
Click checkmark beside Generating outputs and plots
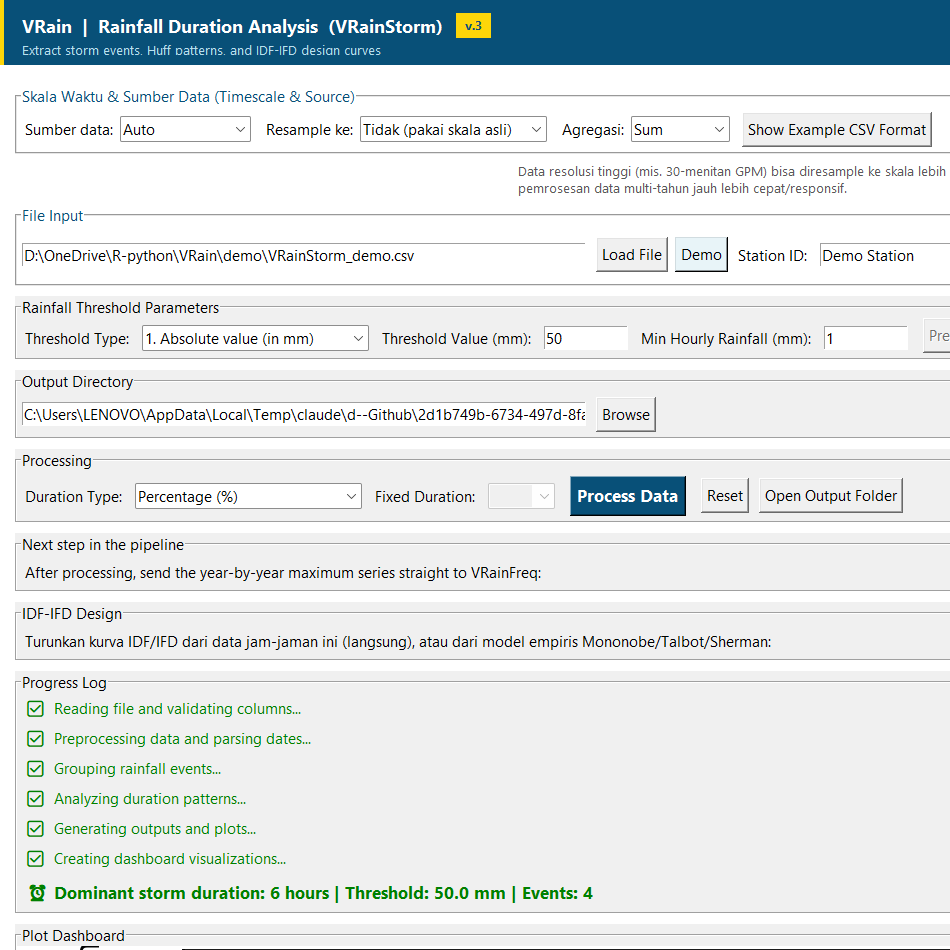[35, 829]
